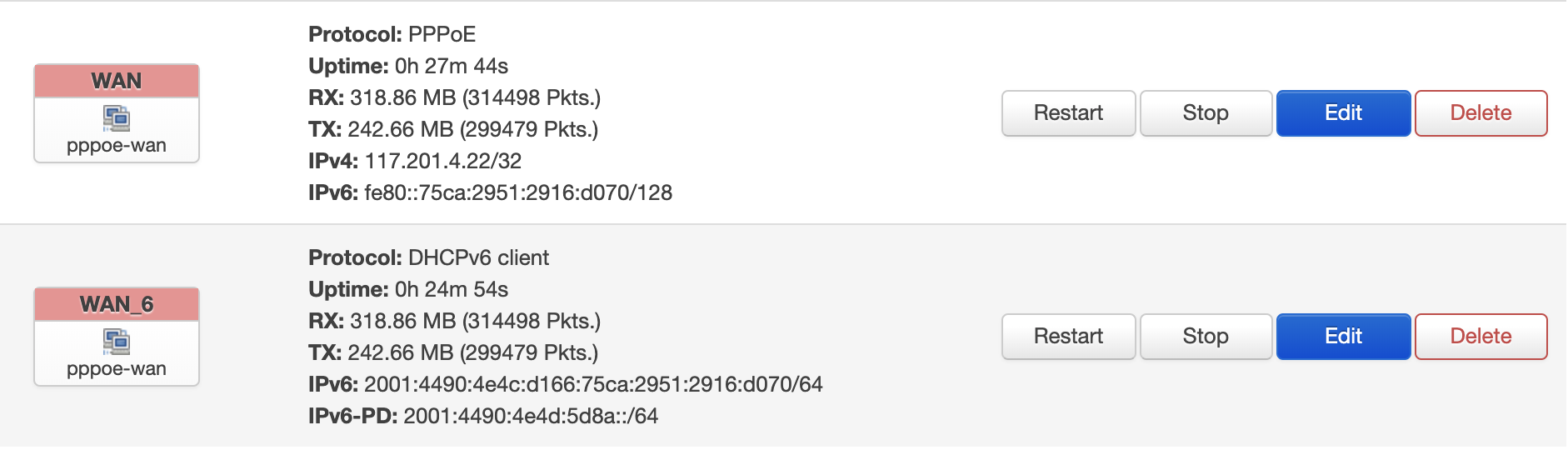Click the WAN interface network device icon
Image resolution: width=1568 pixels, height=470 pixels.
pyautogui.click(x=117, y=118)
